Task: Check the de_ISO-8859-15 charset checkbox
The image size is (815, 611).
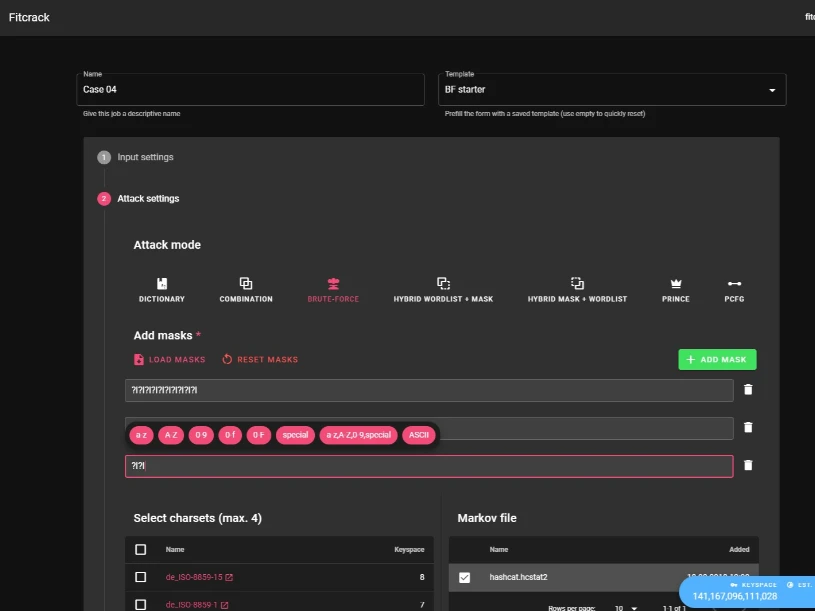Action: [140, 578]
